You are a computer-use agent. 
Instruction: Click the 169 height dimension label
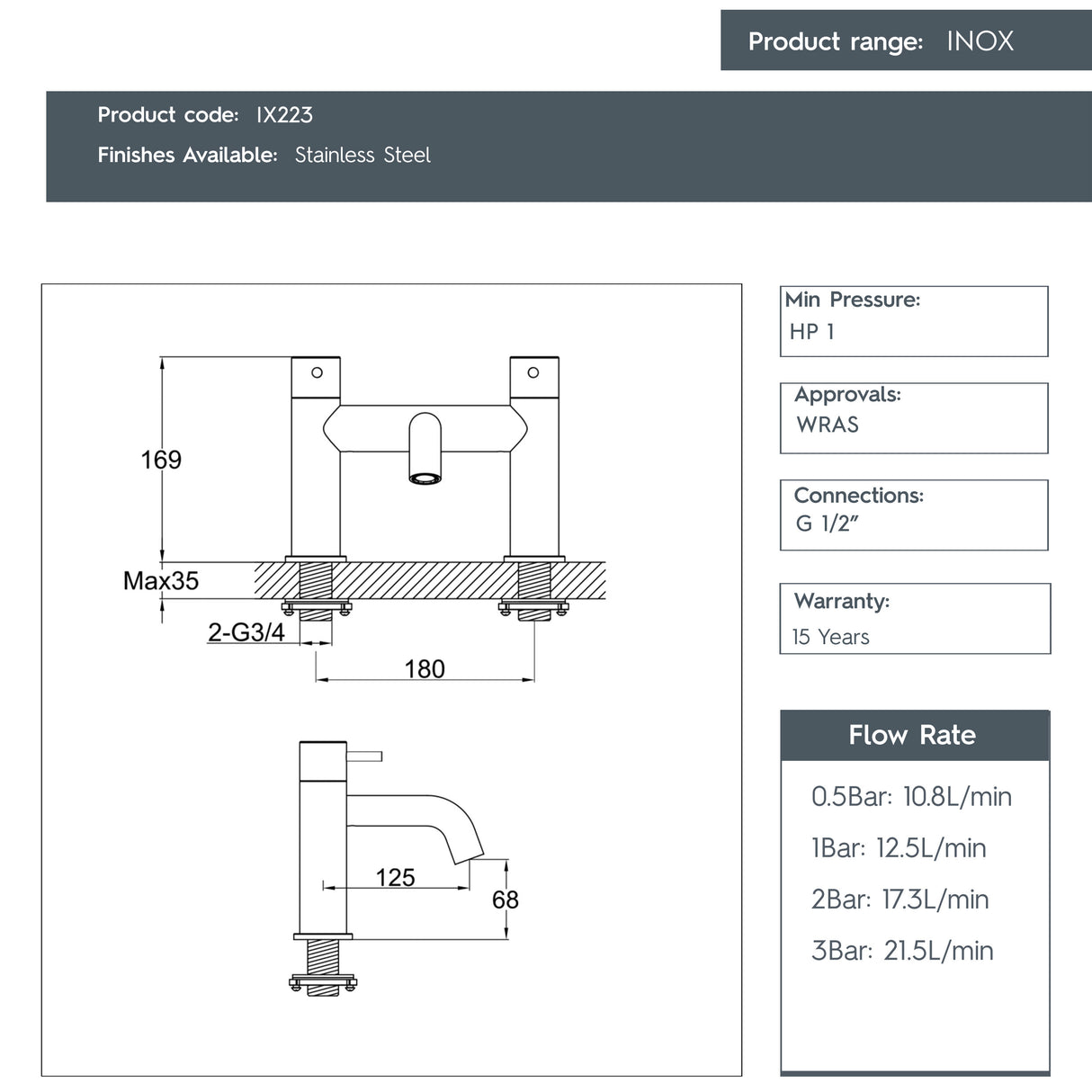click(161, 460)
